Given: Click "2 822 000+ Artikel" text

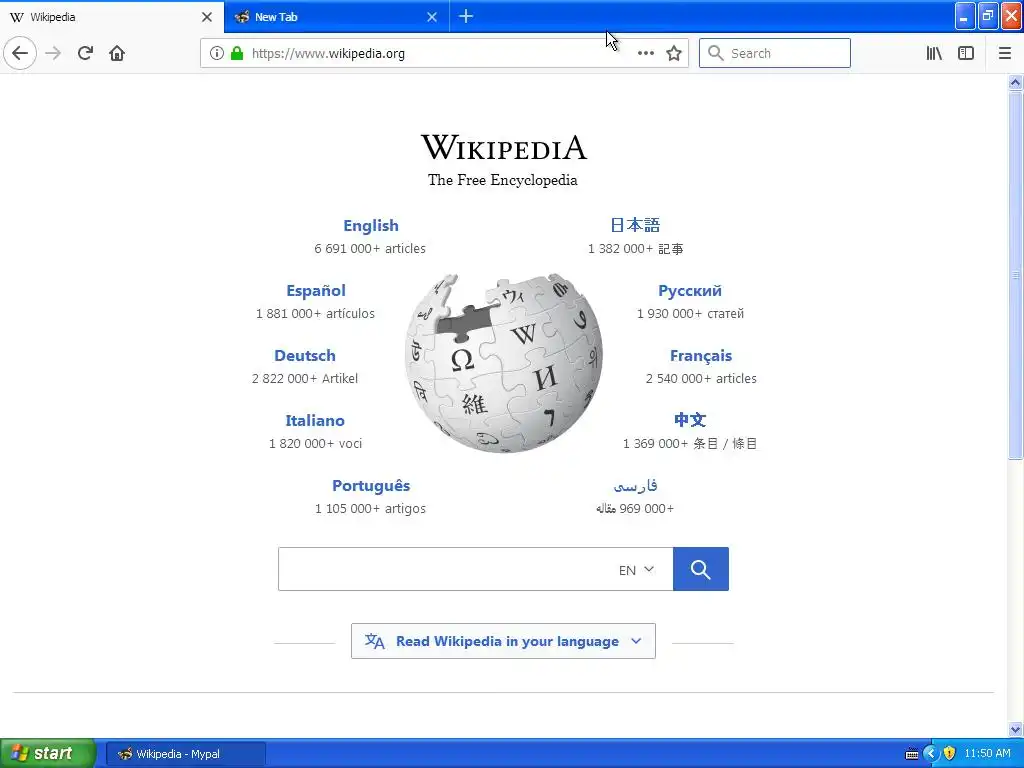Looking at the screenshot, I should pyautogui.click(x=305, y=379).
